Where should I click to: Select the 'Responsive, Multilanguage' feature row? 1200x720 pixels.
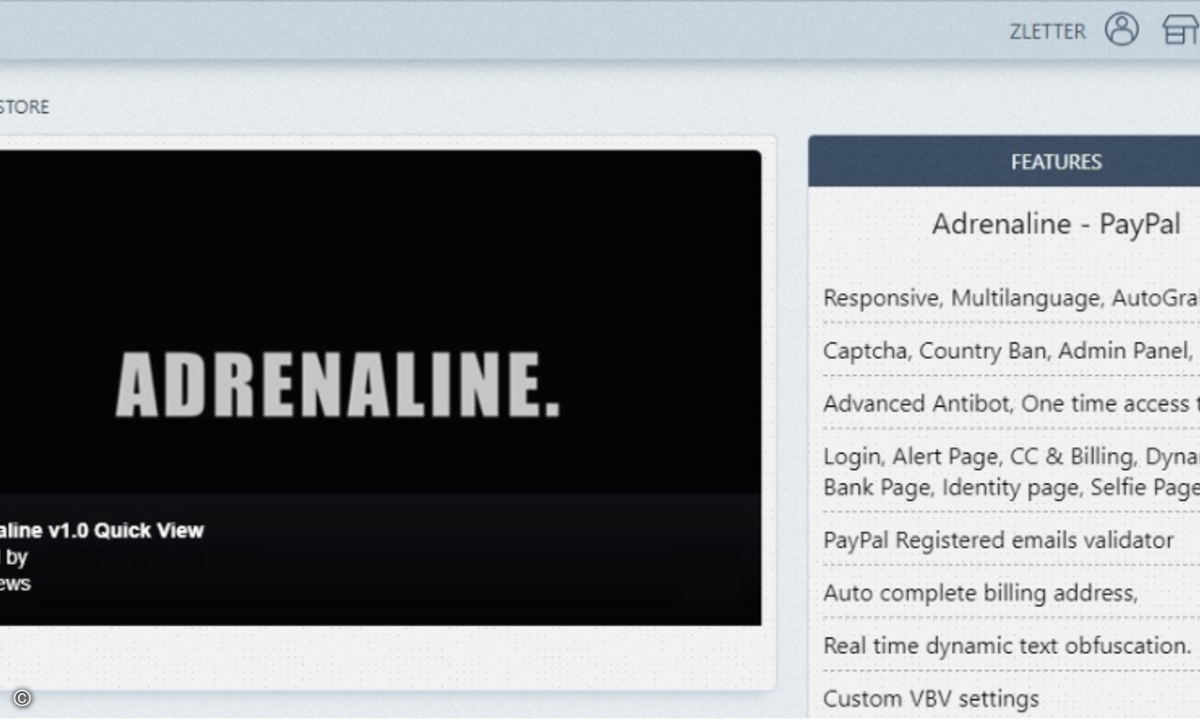coord(1011,298)
